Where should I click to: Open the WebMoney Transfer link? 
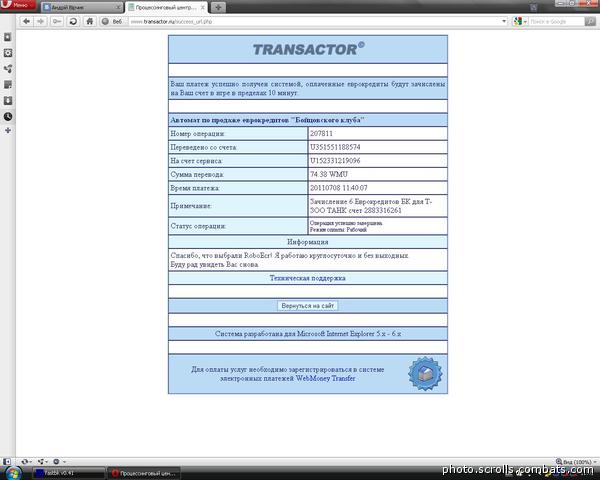coord(325,379)
